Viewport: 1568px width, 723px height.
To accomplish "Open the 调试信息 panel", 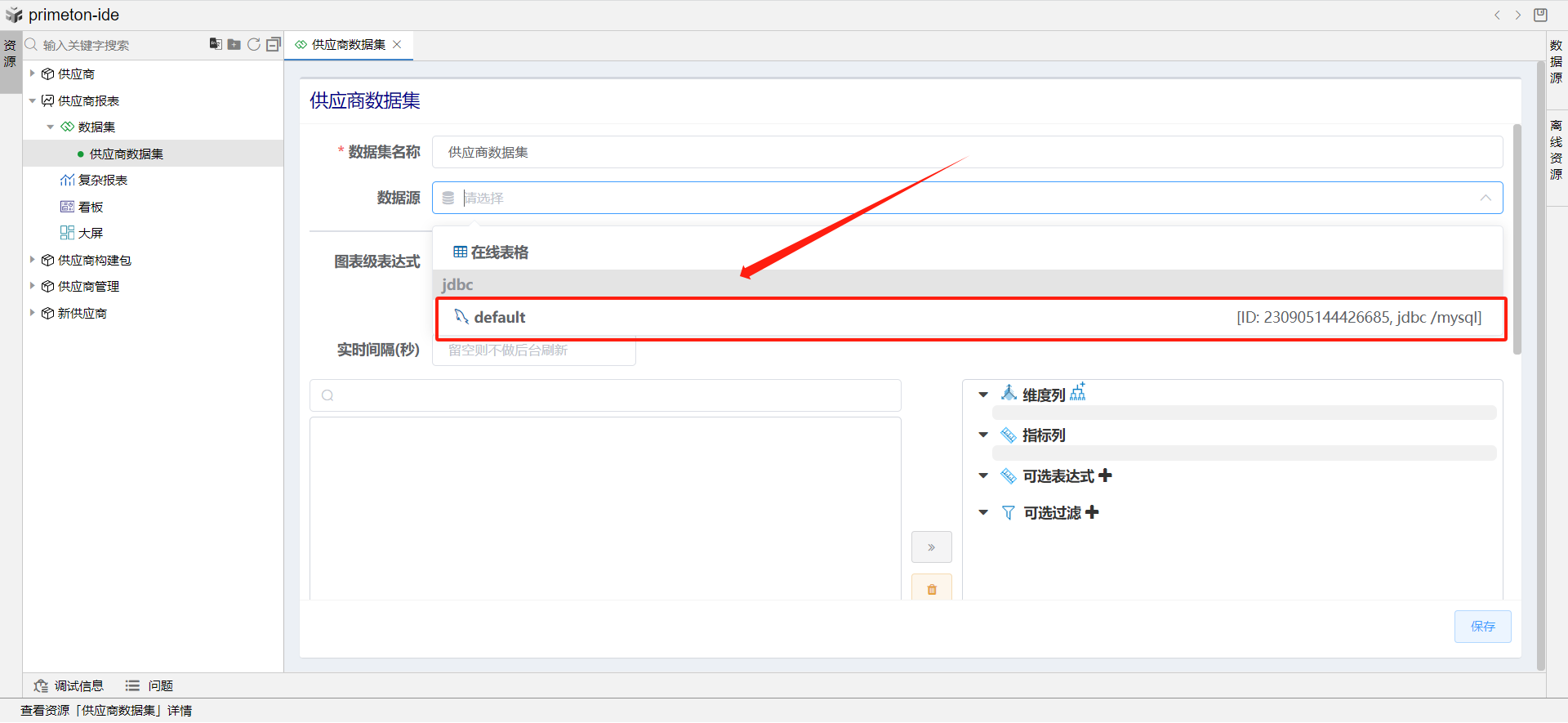I will (x=69, y=685).
